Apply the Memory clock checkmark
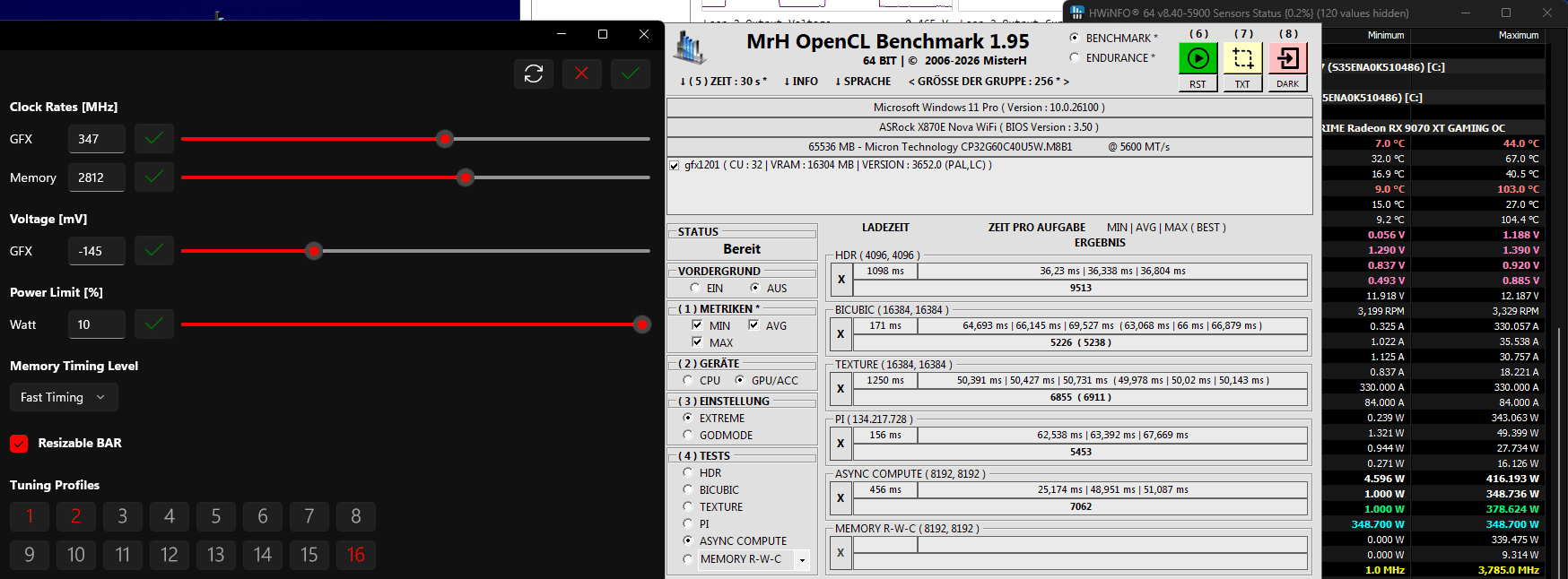This screenshot has width=1568, height=579. click(154, 177)
